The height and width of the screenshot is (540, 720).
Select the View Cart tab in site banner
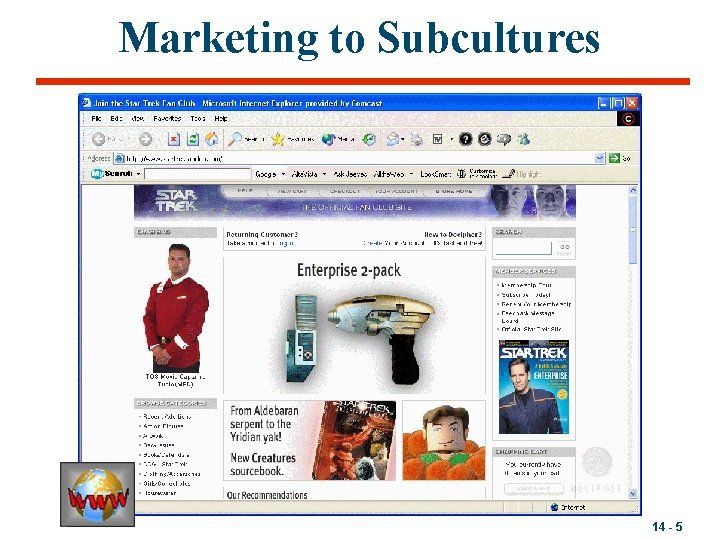[292, 191]
